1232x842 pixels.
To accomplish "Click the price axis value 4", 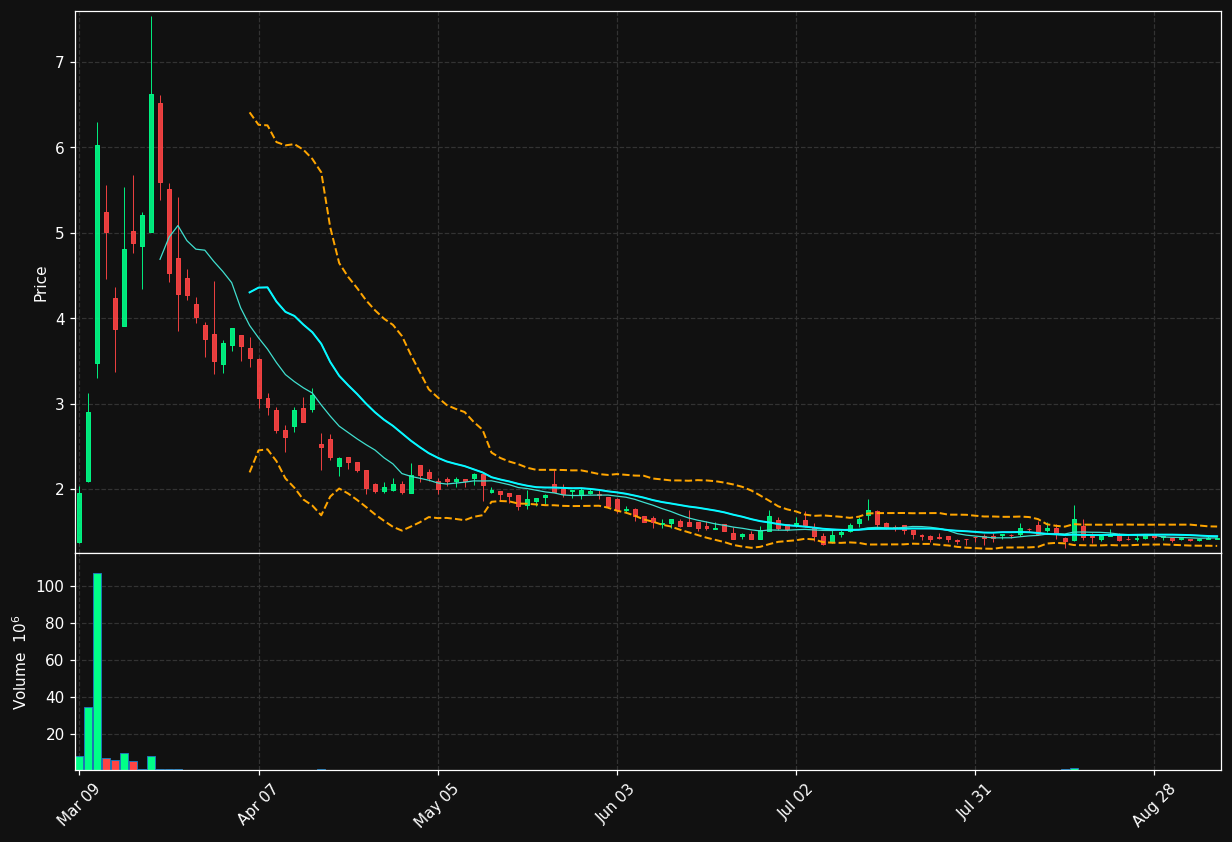I will coord(59,319).
